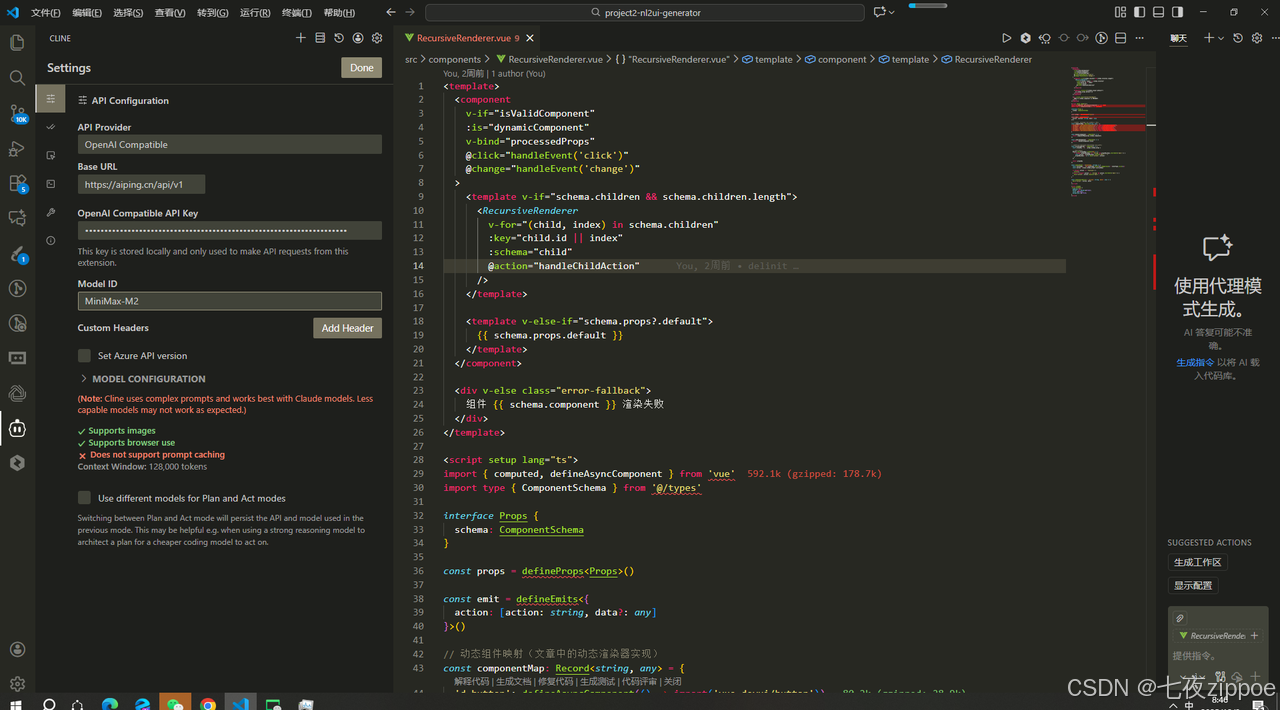This screenshot has height=710, width=1280.
Task: Enable Use different models for Plan and Act
Action: (84, 497)
